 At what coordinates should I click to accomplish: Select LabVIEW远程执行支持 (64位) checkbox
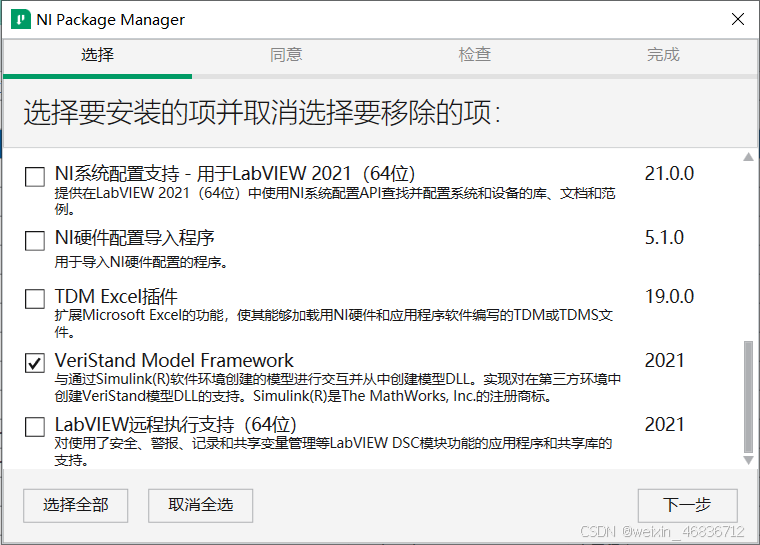tap(35, 427)
